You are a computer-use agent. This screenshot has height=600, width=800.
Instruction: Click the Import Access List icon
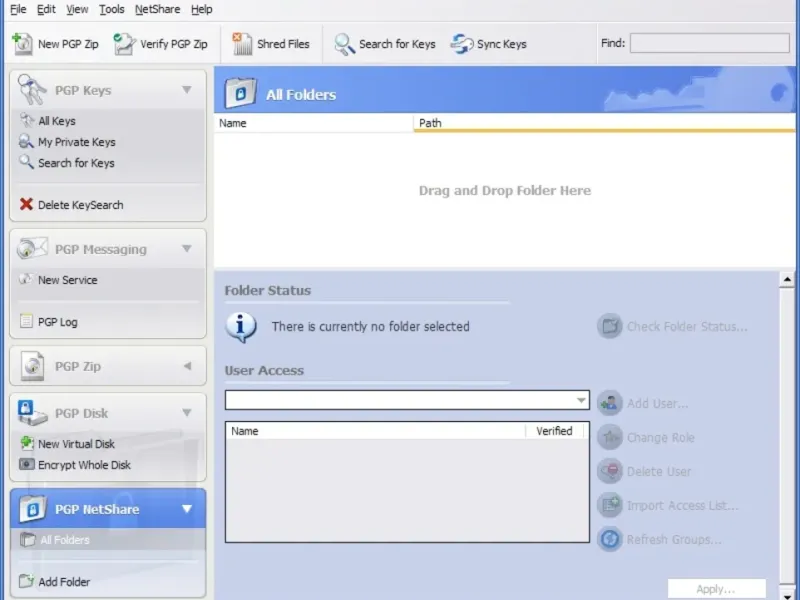point(610,505)
